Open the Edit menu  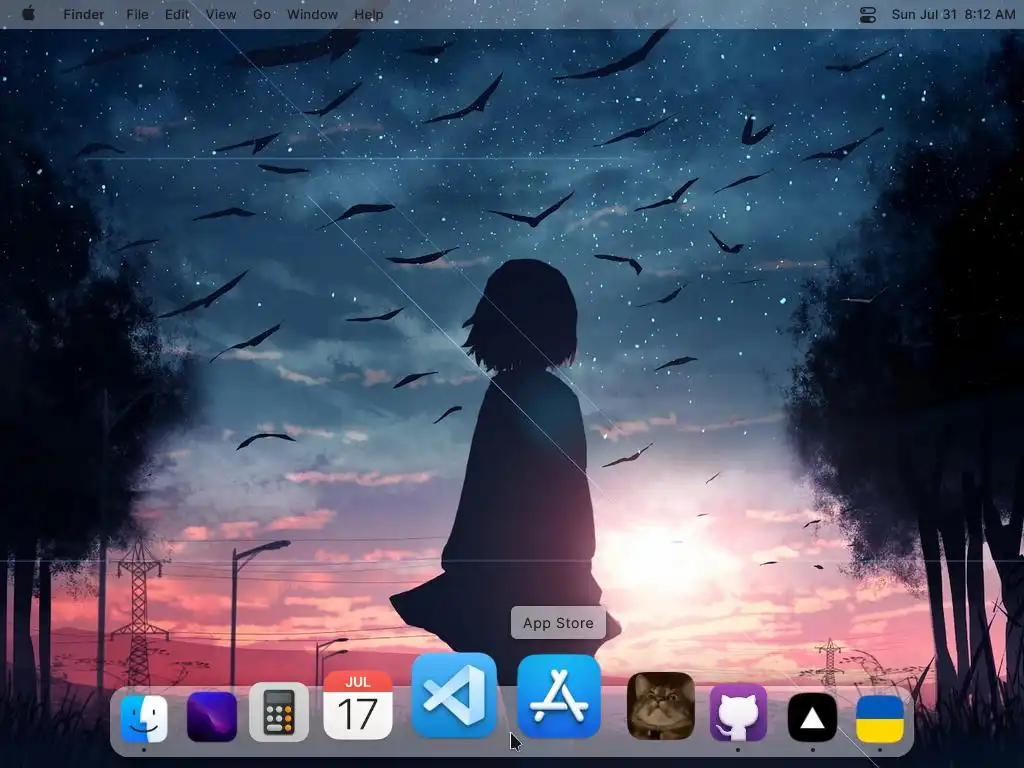pyautogui.click(x=177, y=14)
